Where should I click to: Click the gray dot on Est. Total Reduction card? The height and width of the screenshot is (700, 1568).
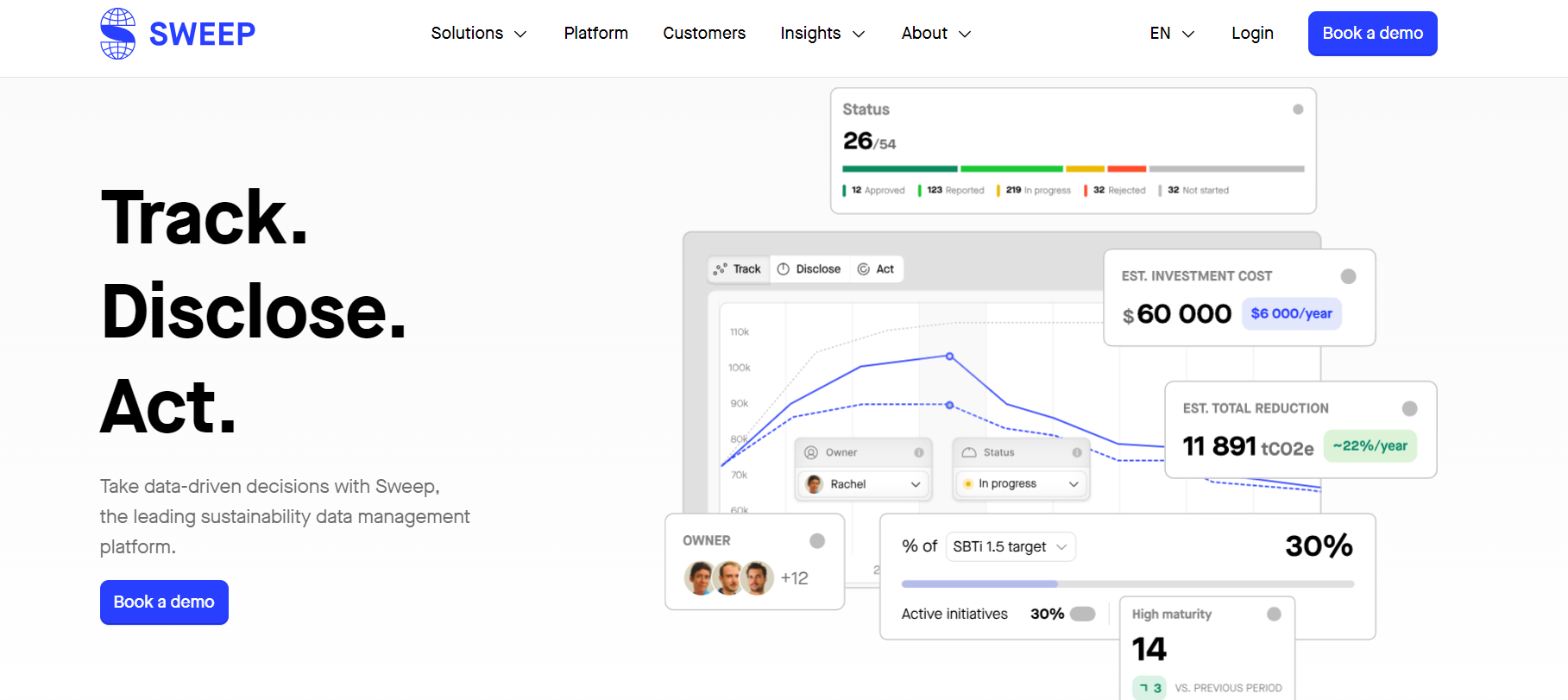[1410, 408]
